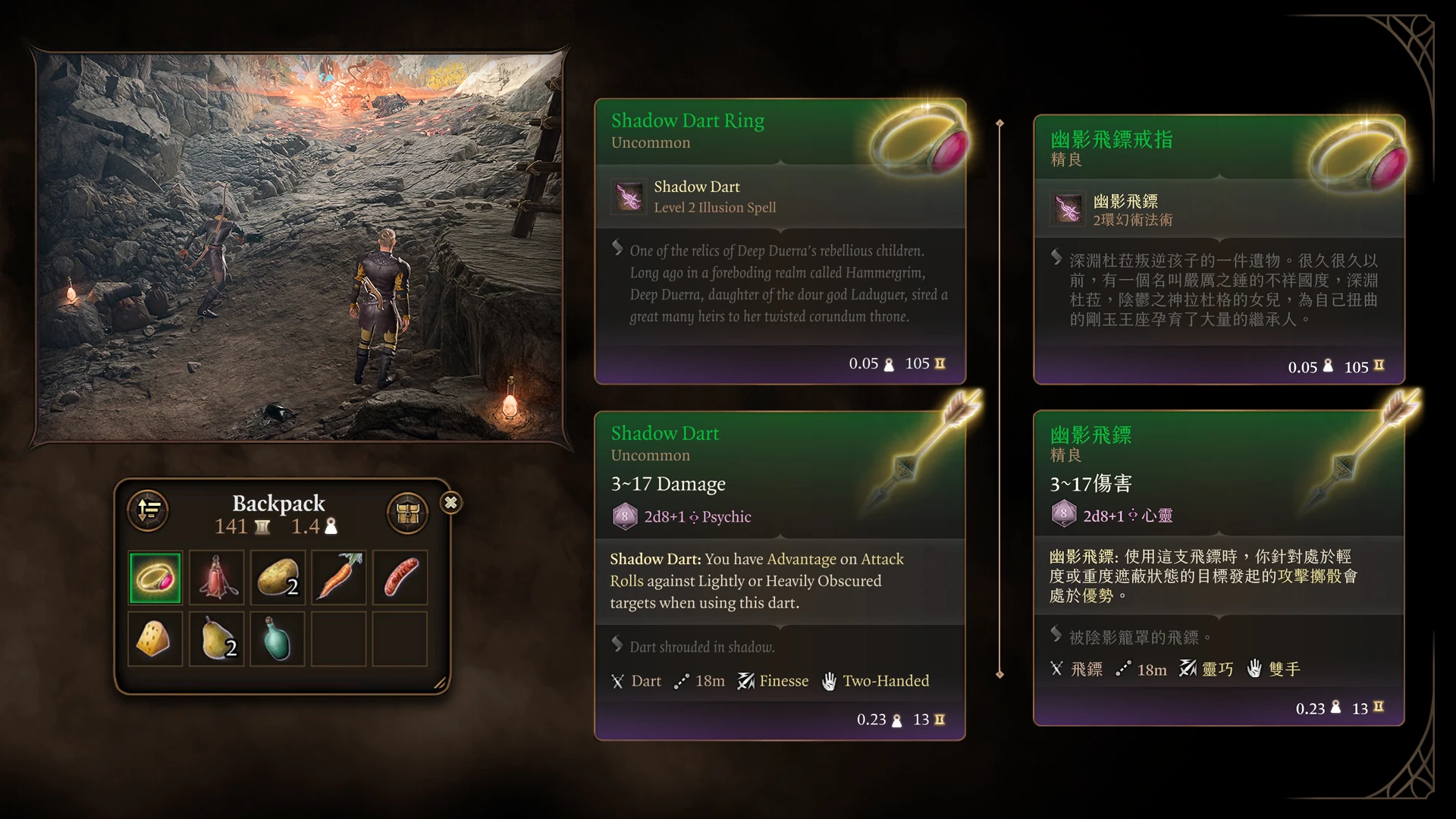The height and width of the screenshot is (819, 1456).
Task: Select the Shadow Dart Ring in backpack
Action: [x=155, y=577]
